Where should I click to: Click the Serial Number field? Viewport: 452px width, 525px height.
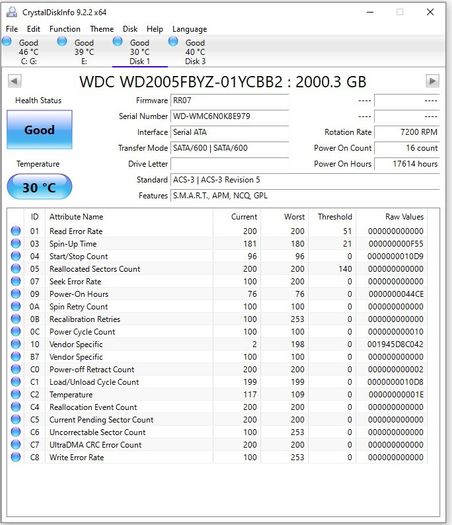tap(230, 116)
